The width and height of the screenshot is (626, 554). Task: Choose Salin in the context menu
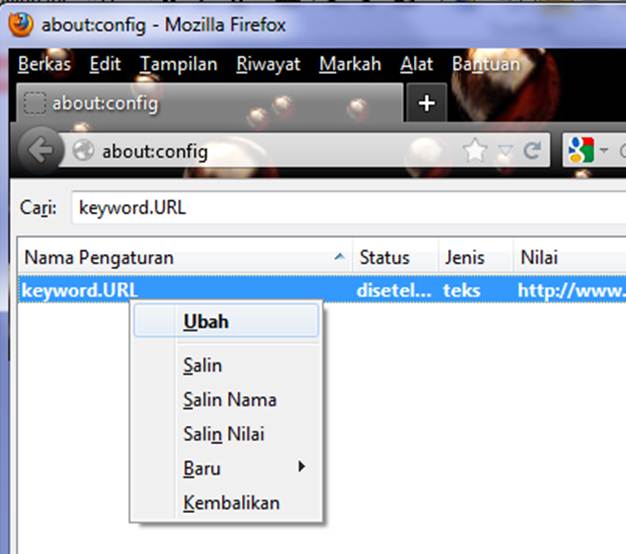pos(226,365)
